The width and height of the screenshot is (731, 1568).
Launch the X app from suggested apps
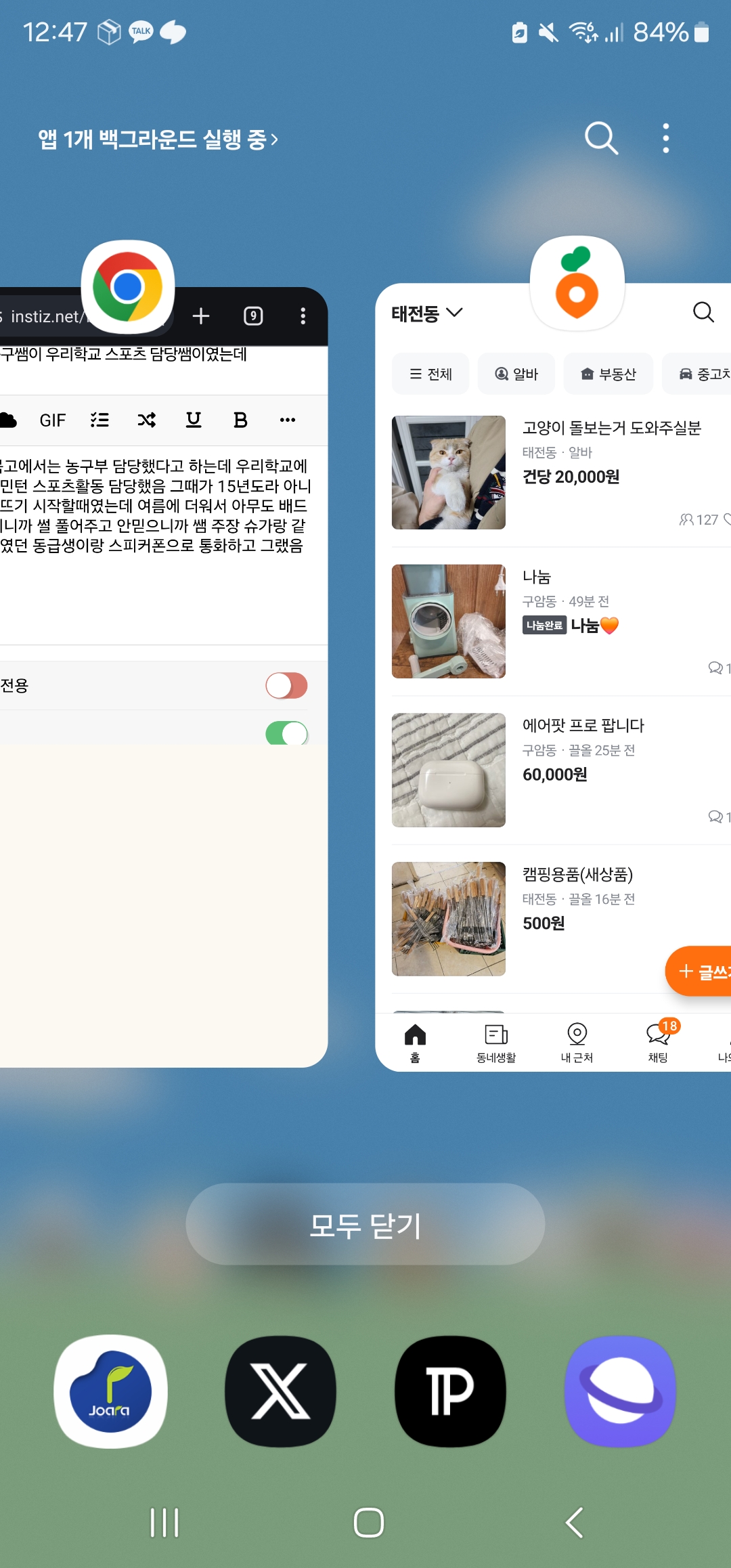pyautogui.click(x=280, y=1391)
